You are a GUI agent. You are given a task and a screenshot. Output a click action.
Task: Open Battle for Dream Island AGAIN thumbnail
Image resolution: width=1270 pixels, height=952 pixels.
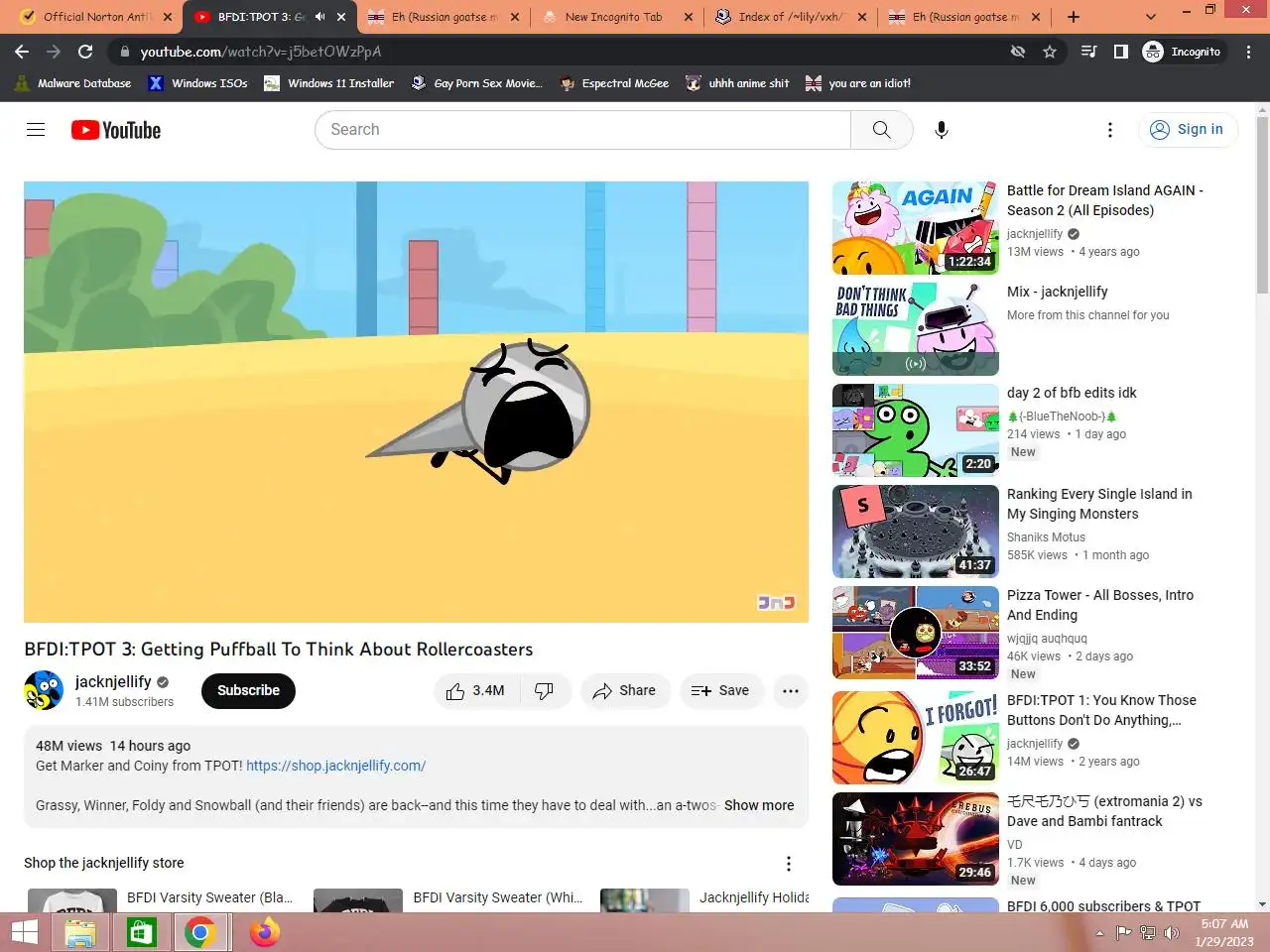coord(915,228)
